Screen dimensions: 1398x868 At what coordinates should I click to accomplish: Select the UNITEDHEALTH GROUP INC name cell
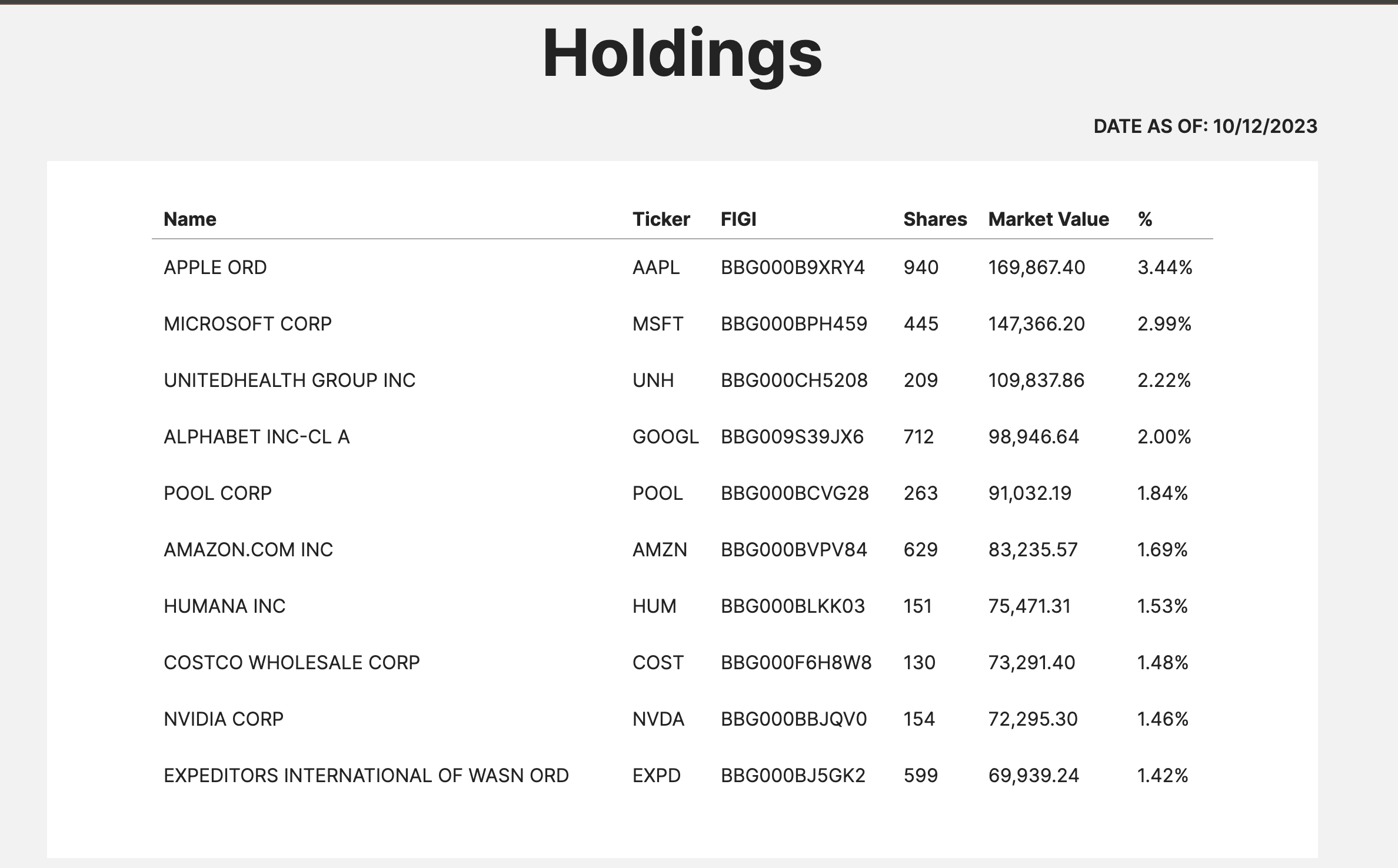pos(289,380)
